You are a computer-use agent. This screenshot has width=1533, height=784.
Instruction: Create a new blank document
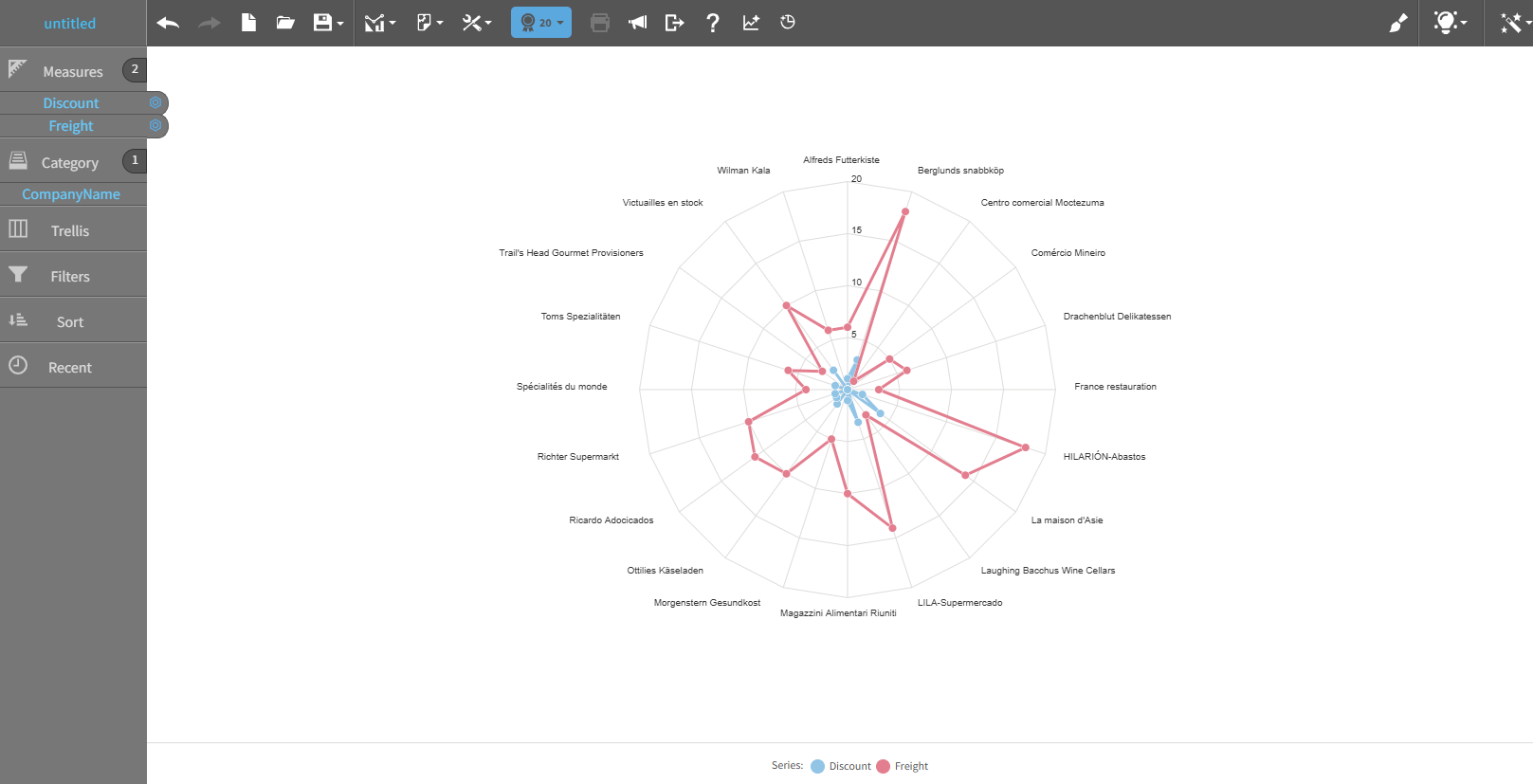[248, 23]
